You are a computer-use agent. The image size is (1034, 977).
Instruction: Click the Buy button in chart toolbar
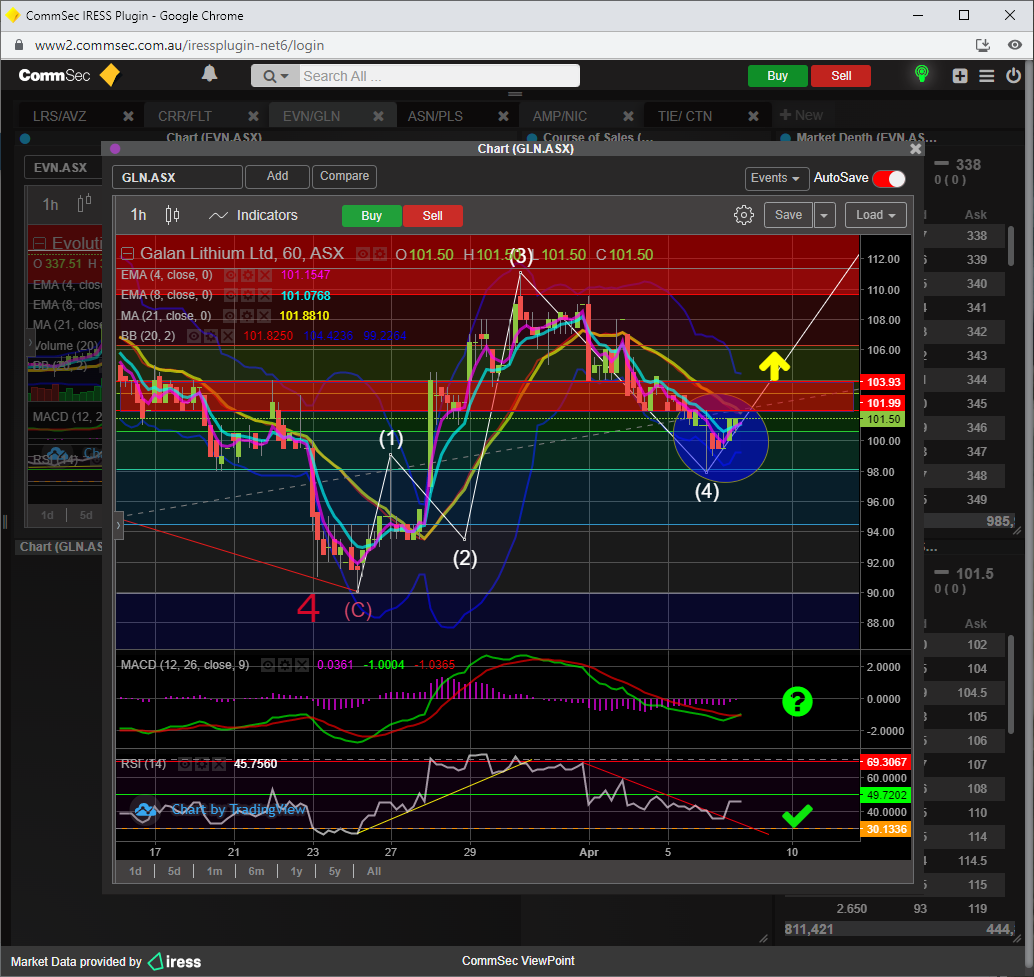(x=371, y=216)
